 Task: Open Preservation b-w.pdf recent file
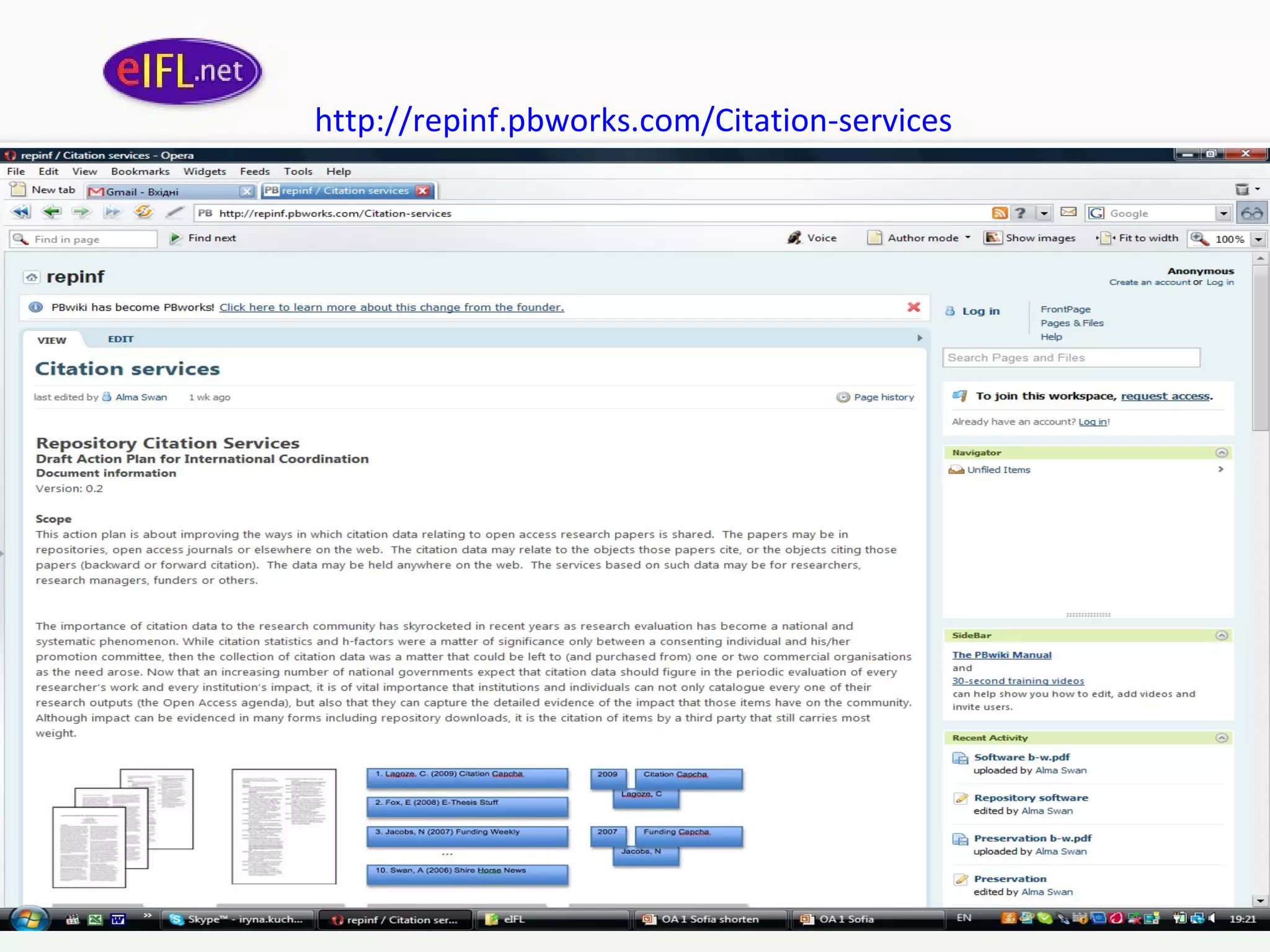pyautogui.click(x=1032, y=839)
